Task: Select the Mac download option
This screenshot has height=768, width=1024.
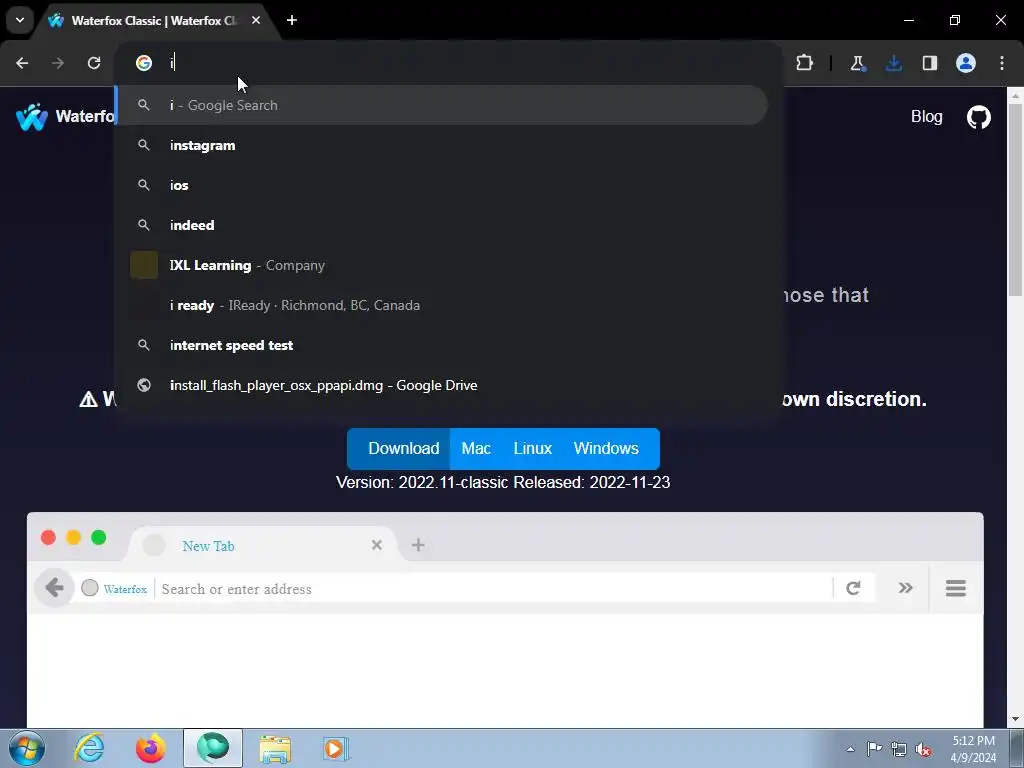Action: 476,449
